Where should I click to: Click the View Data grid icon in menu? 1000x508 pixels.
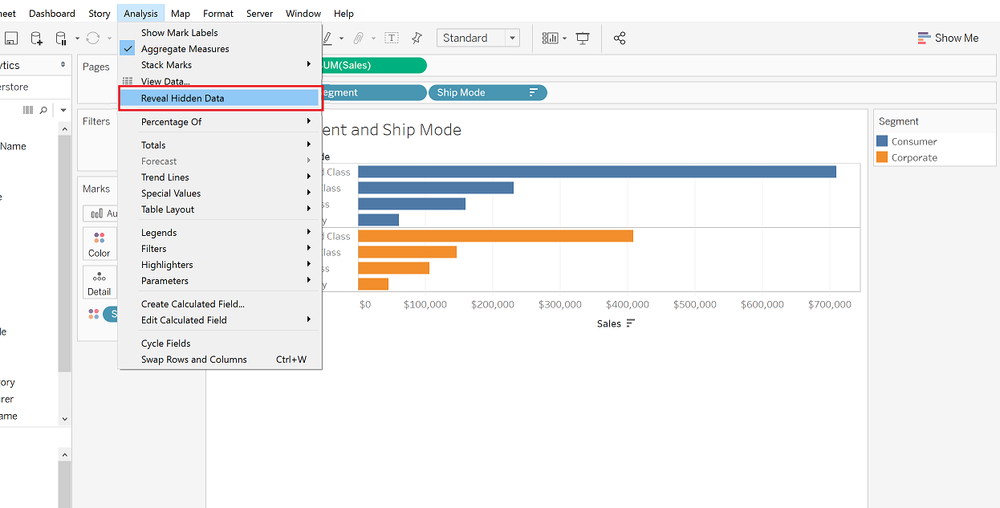128,82
